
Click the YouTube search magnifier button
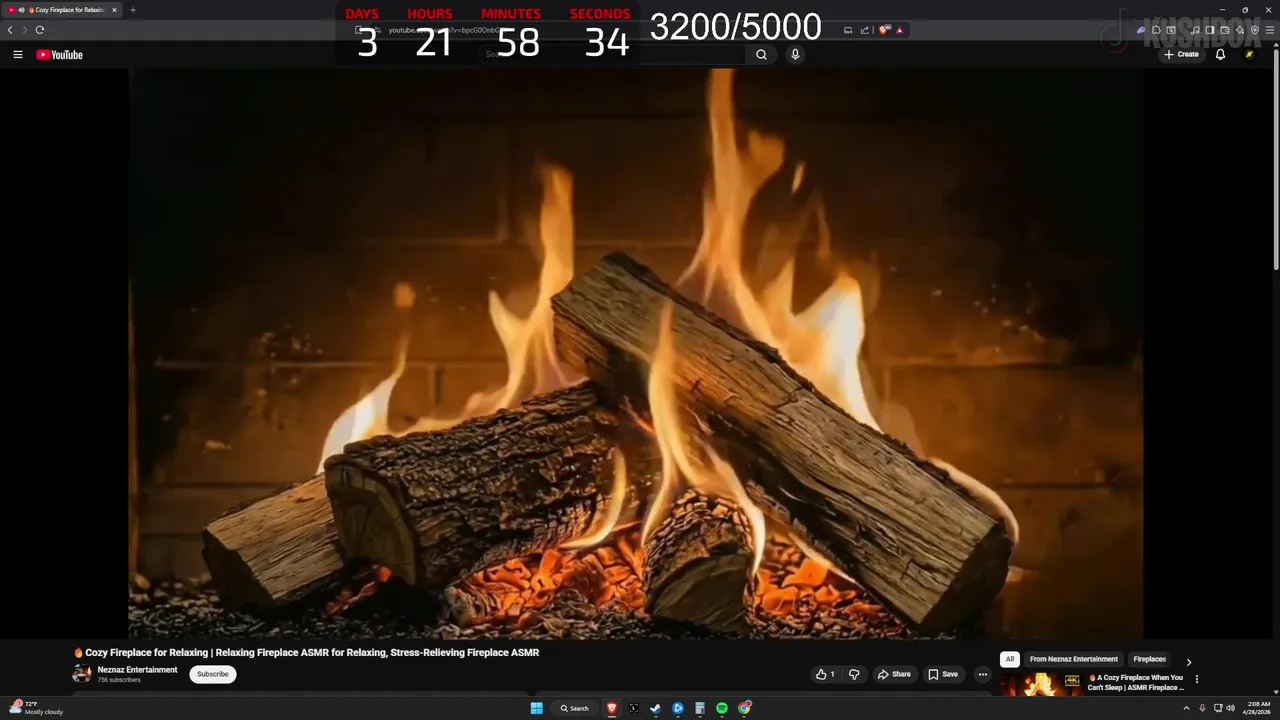point(761,55)
